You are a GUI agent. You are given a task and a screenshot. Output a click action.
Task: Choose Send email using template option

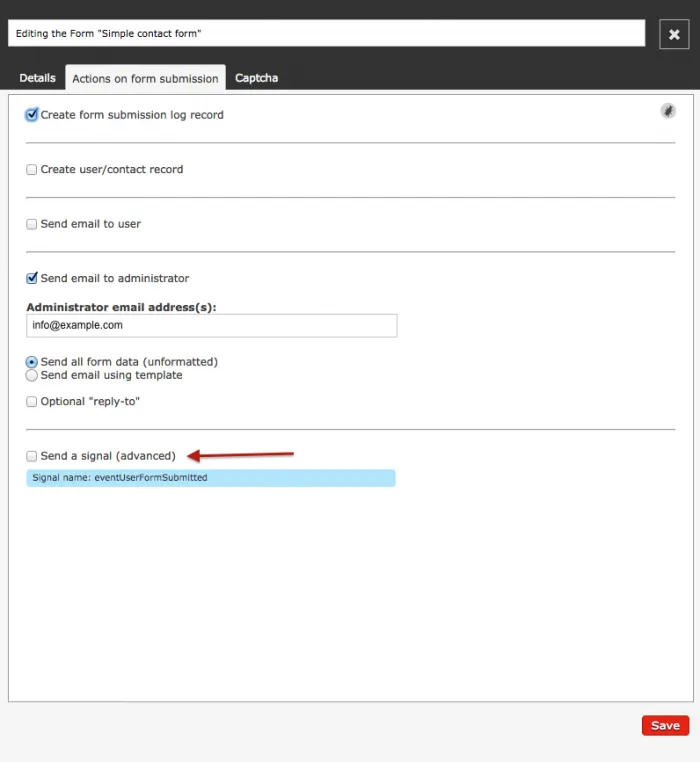coord(32,376)
